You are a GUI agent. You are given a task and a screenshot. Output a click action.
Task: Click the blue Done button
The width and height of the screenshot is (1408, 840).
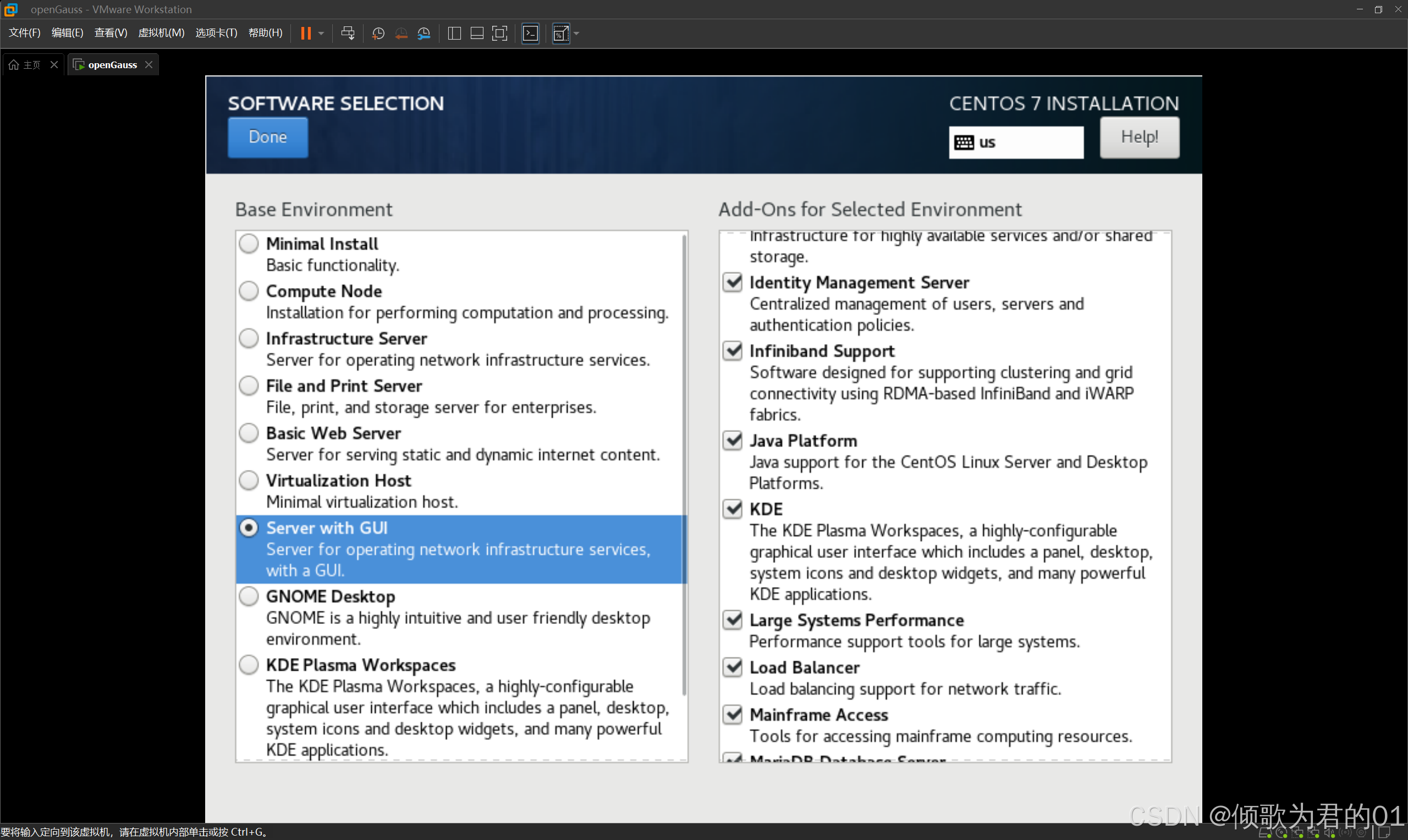pos(268,137)
